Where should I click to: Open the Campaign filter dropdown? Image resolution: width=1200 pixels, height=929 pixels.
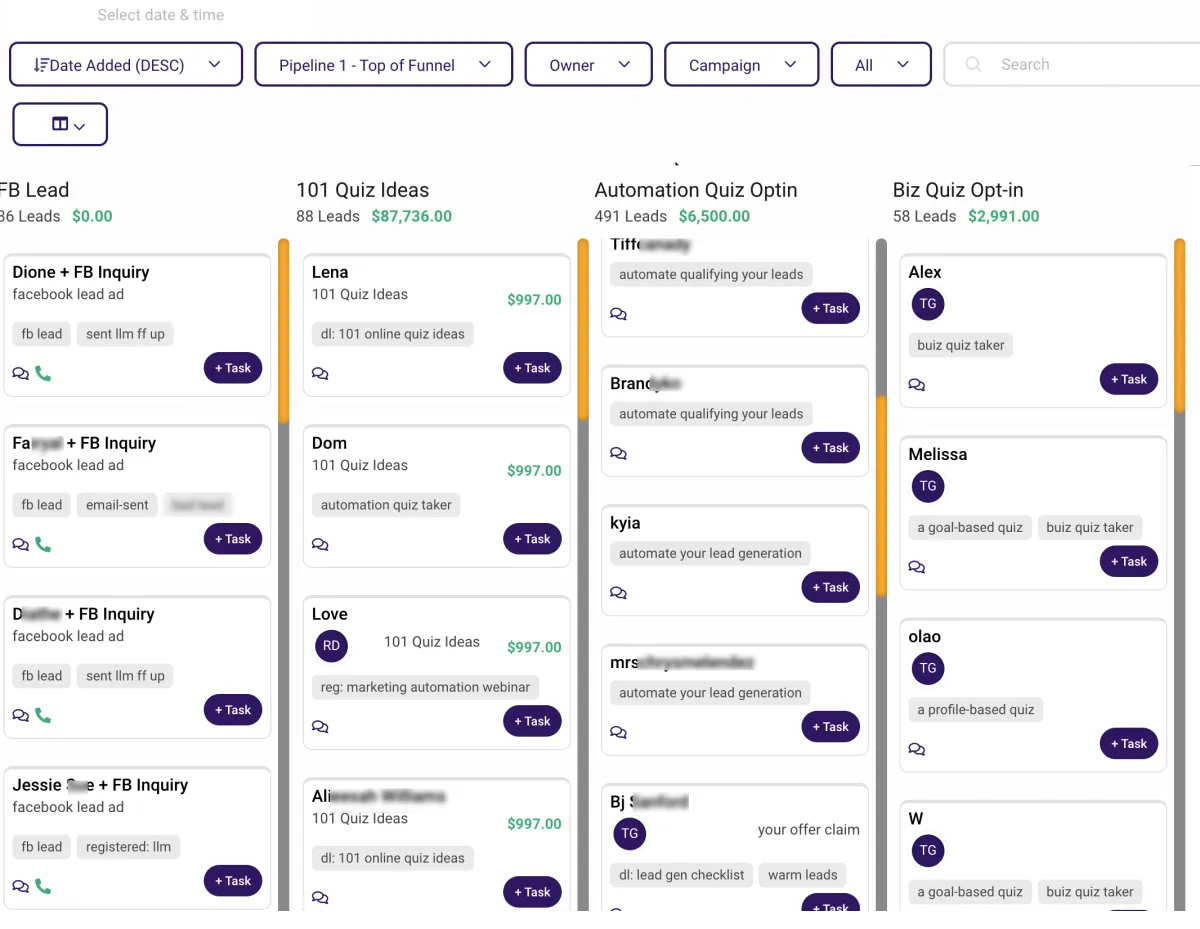pyautogui.click(x=742, y=65)
